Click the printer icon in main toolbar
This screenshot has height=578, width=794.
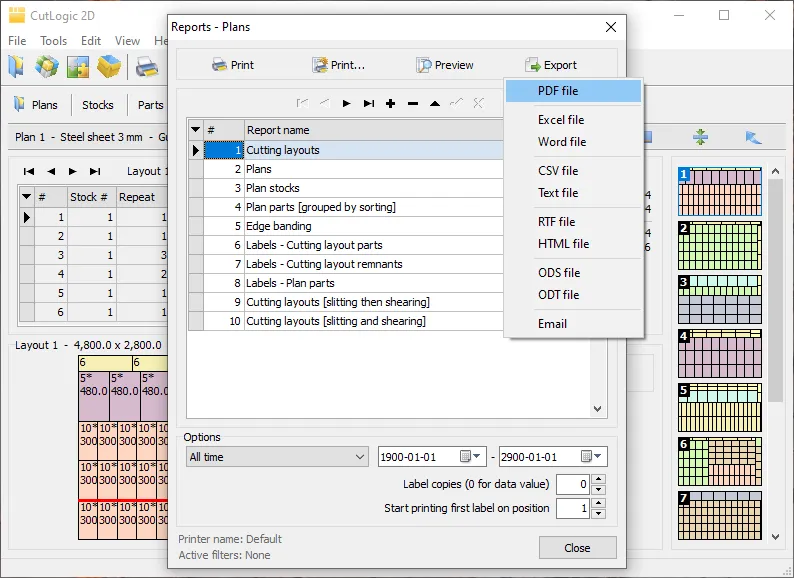click(x=147, y=67)
